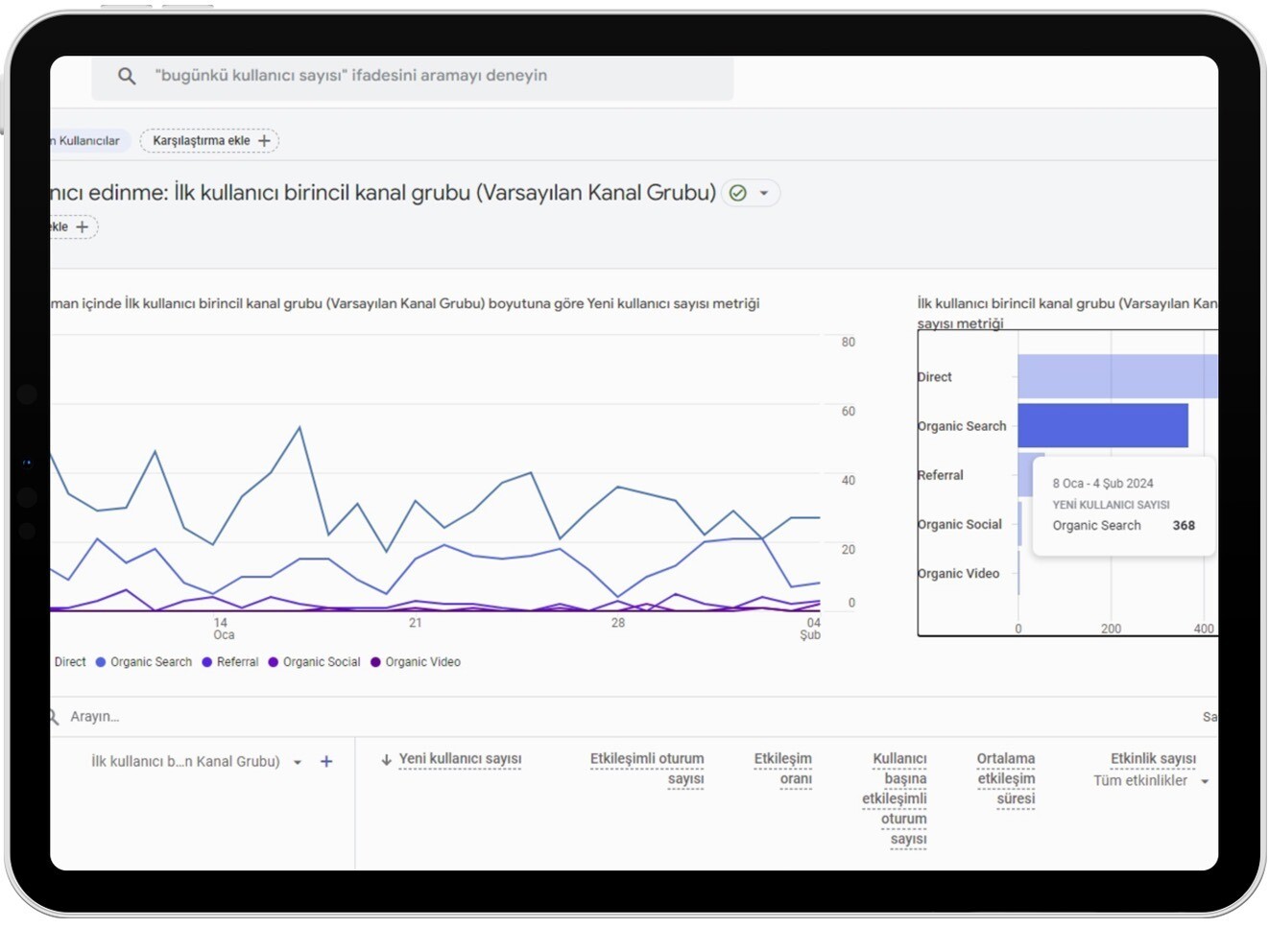Toggle the Referral series in chart legend
The image size is (1269, 952).
point(230,662)
